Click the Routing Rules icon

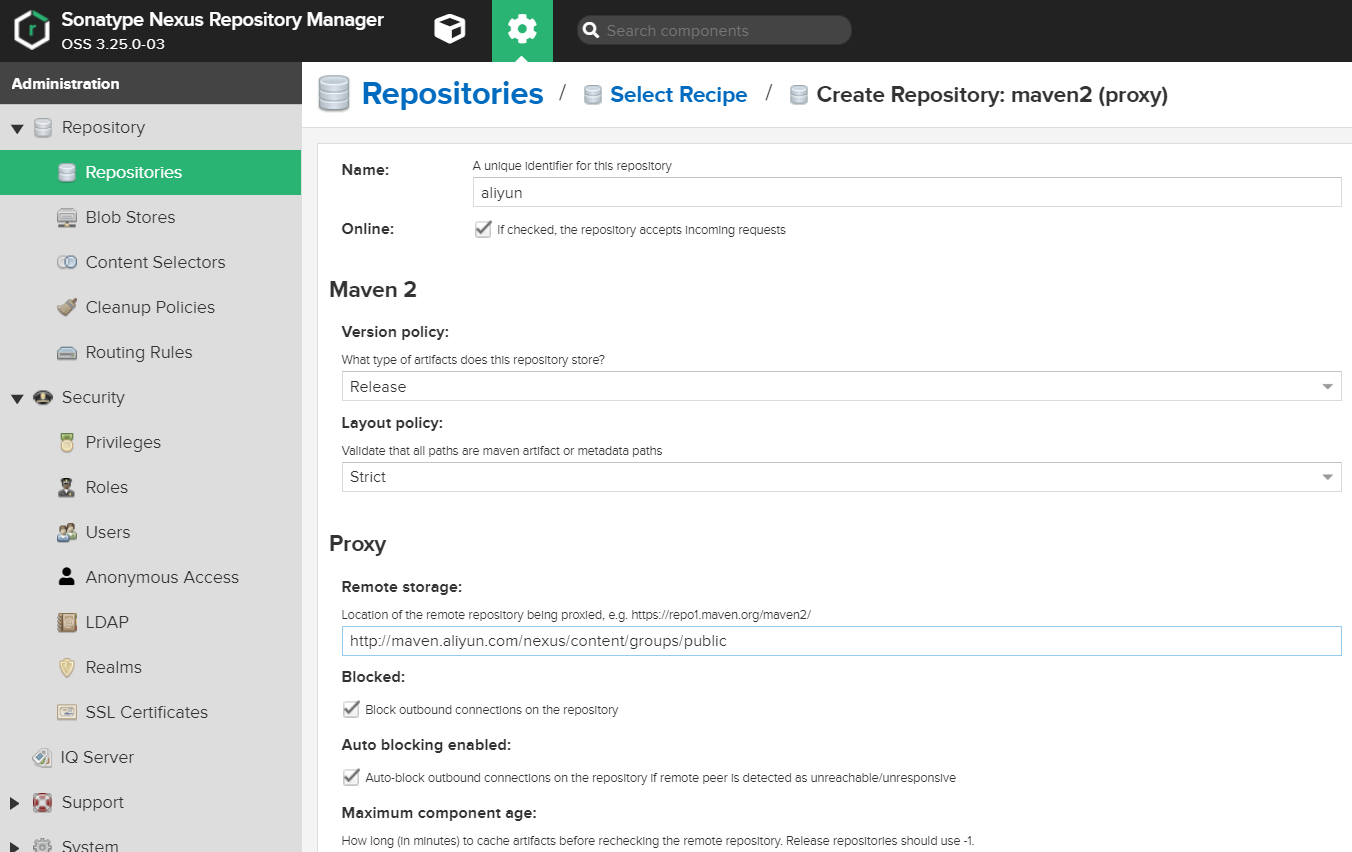coord(67,353)
